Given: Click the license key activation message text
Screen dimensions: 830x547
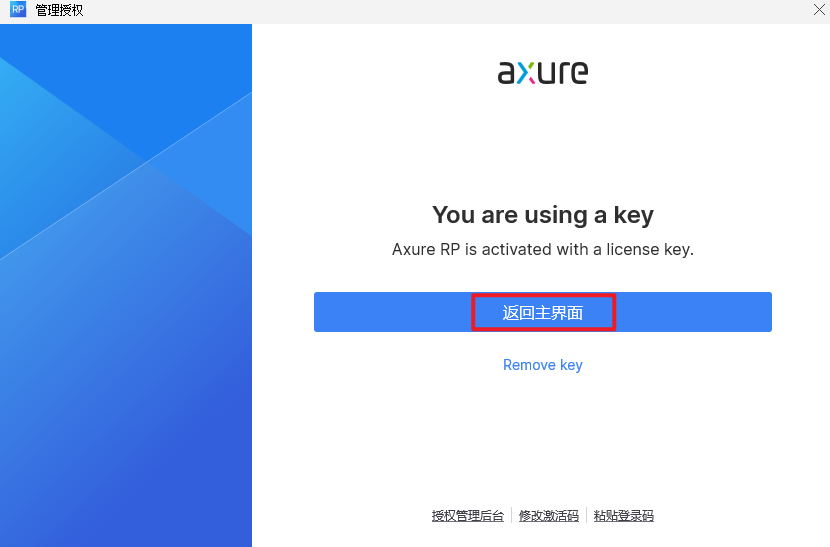Looking at the screenshot, I should (542, 249).
